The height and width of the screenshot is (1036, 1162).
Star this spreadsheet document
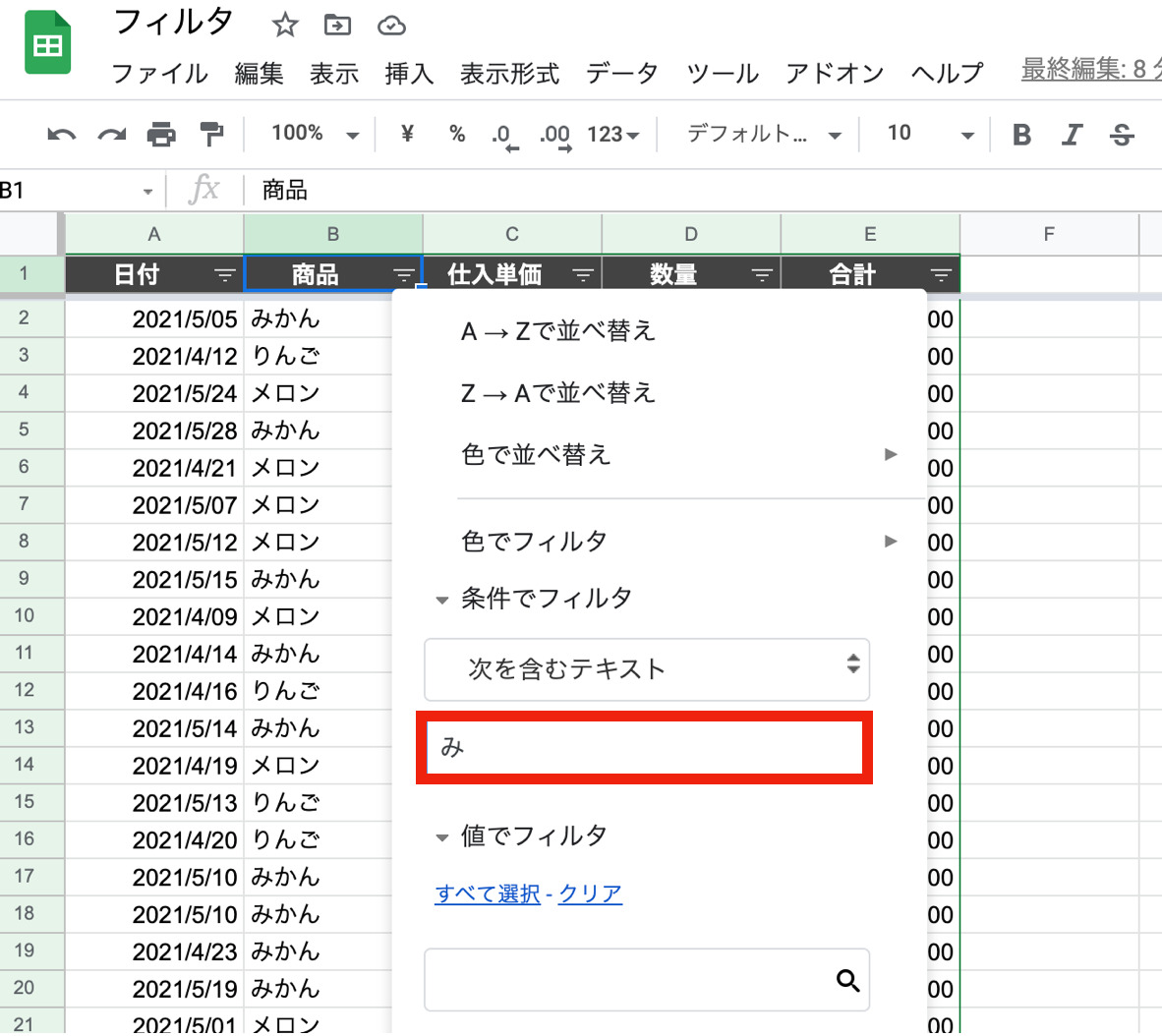pos(285,25)
